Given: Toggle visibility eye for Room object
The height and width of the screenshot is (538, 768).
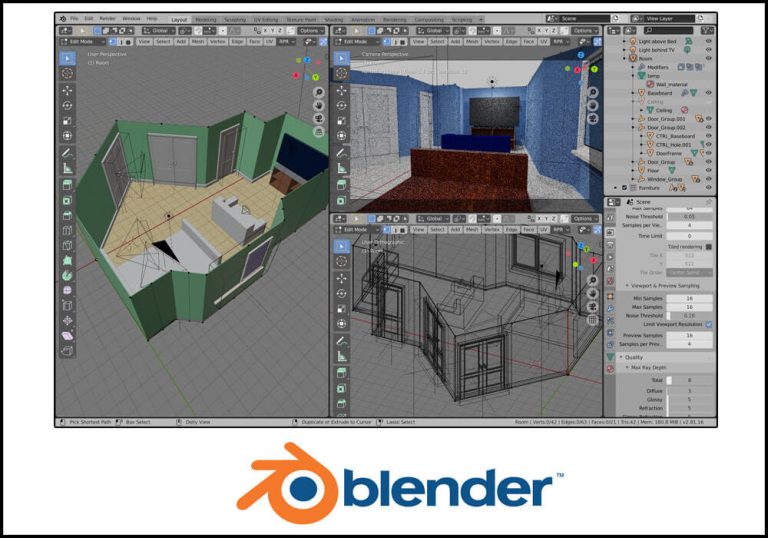Looking at the screenshot, I should point(708,58).
